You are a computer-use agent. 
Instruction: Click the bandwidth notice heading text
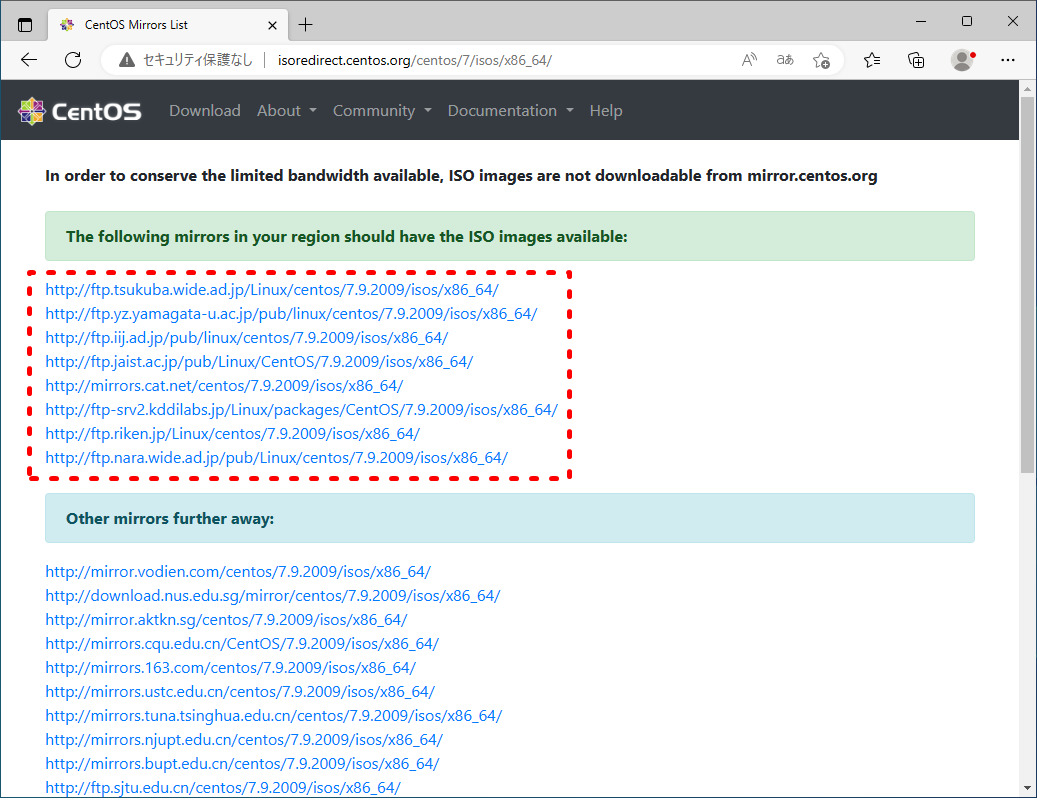[x=461, y=176]
